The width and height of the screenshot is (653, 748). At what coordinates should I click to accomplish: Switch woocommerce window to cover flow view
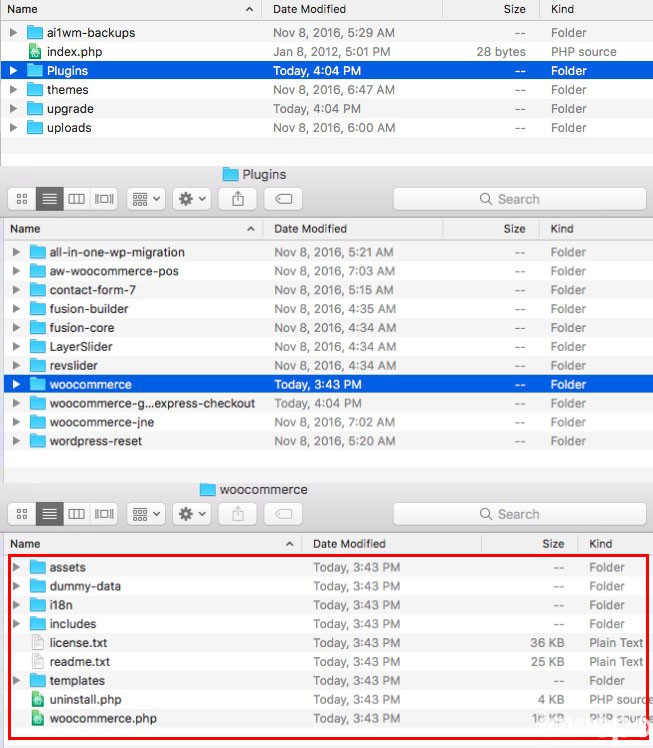tap(104, 514)
